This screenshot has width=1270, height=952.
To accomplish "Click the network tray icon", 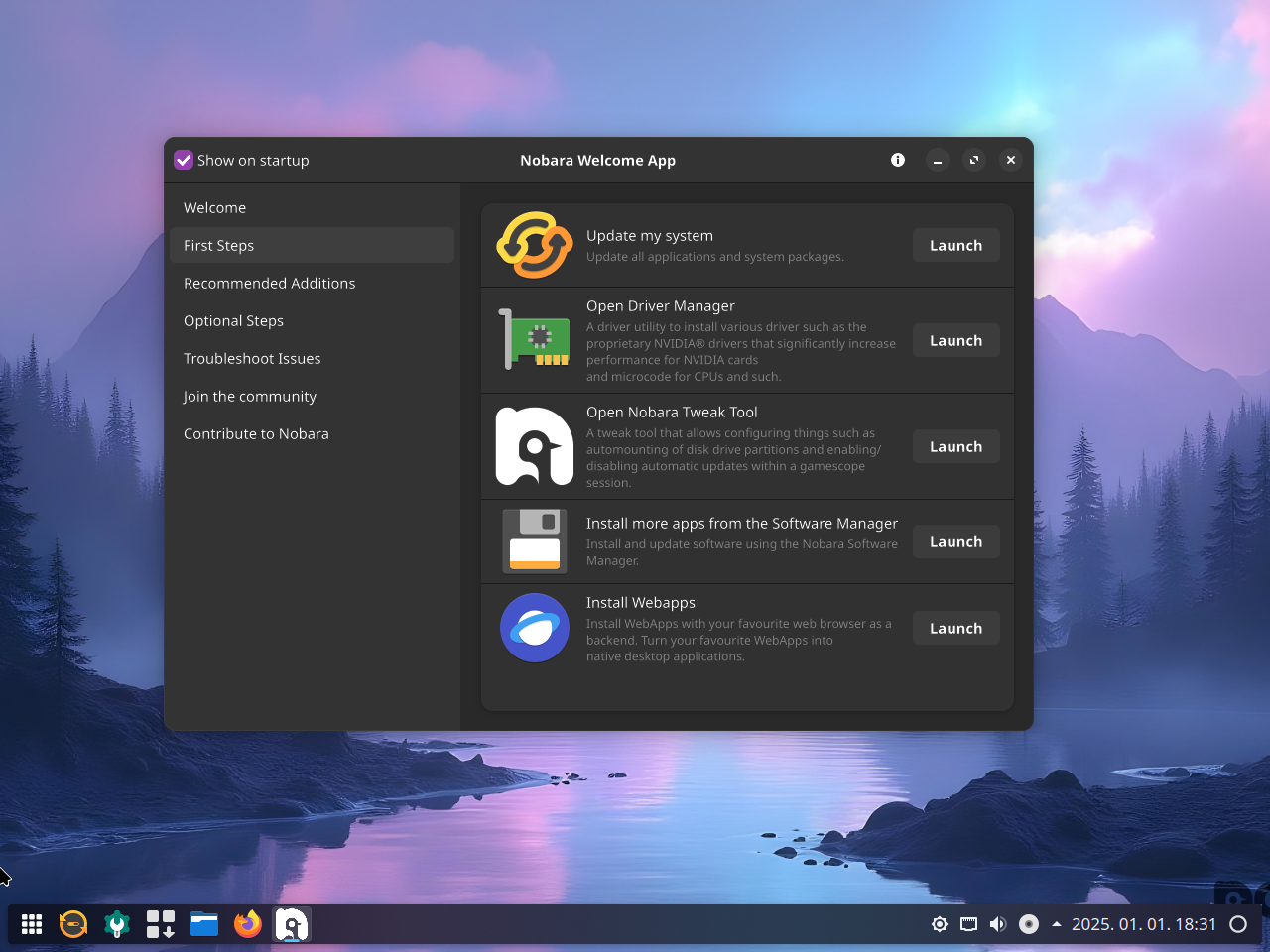I will (969, 924).
